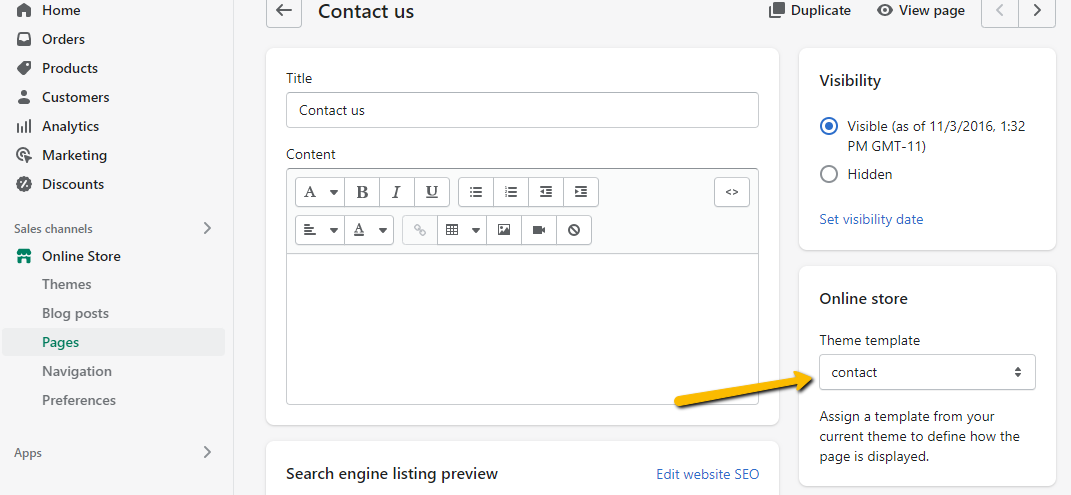Click the Italic formatting icon
1071x495 pixels.
396,192
